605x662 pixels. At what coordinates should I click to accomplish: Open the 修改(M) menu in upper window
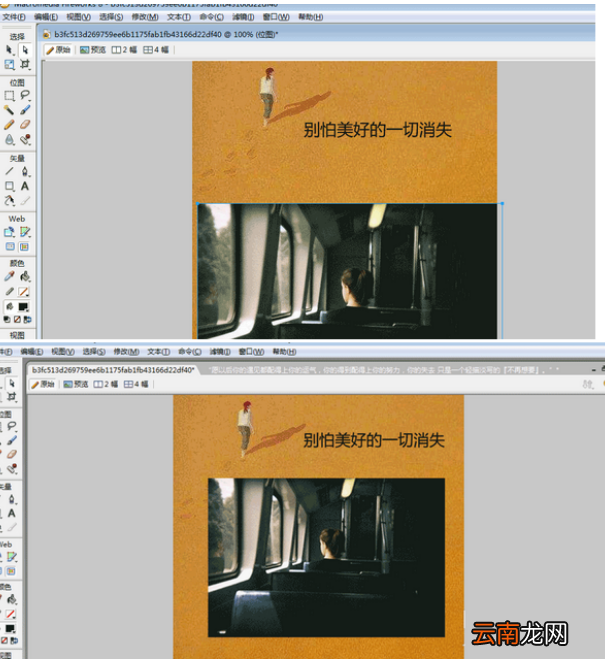[145, 17]
